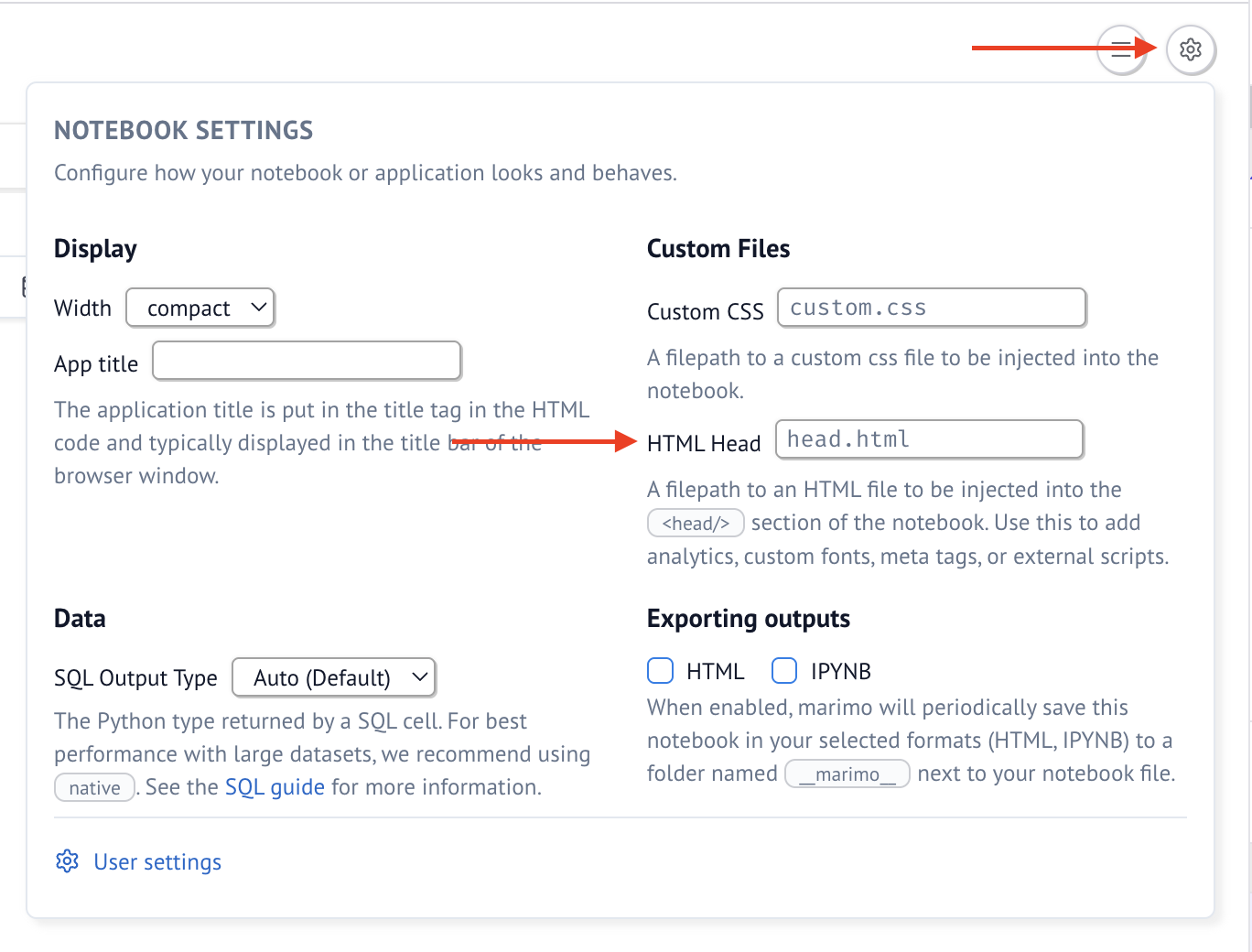This screenshot has width=1252, height=952.
Task: Open the SQL Output Type dropdown
Action: [x=334, y=677]
